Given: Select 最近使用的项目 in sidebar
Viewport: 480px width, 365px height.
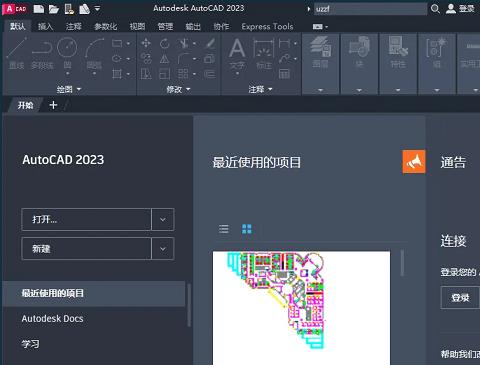Looking at the screenshot, I should pos(94,294).
